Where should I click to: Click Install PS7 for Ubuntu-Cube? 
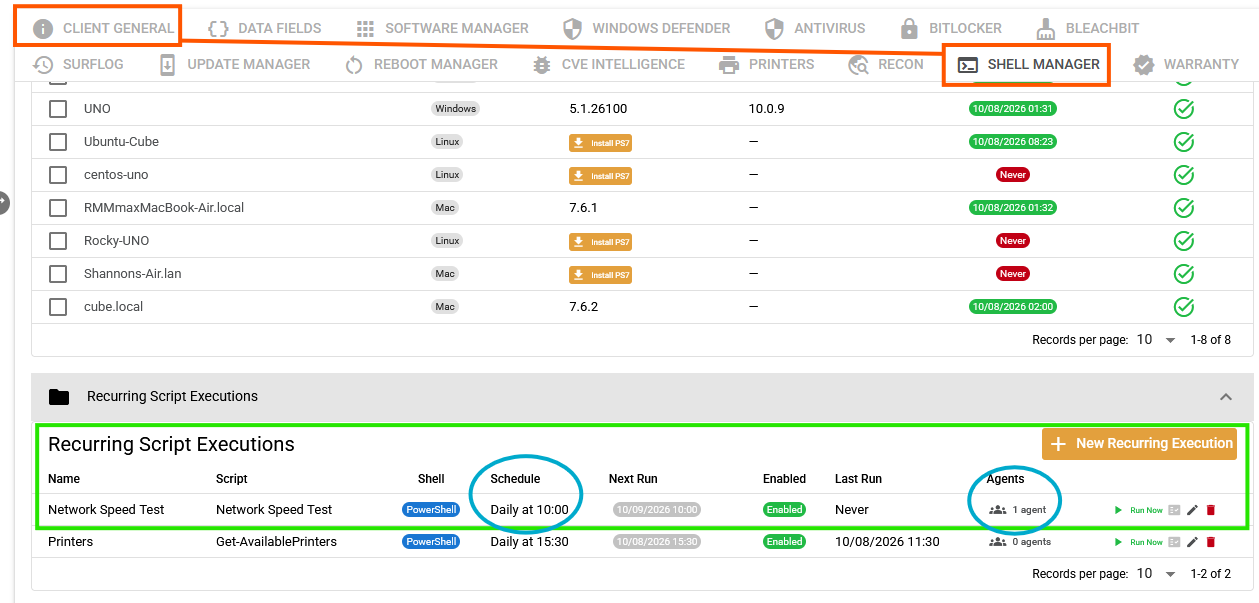(600, 142)
